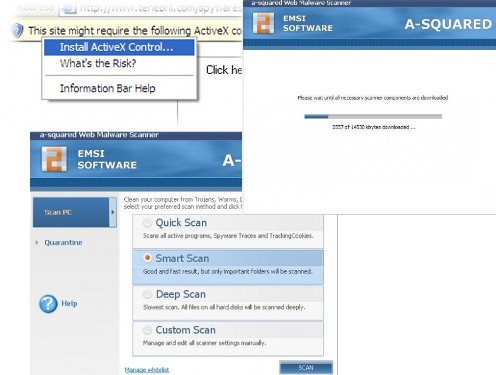Open Help via the blue question mark icon
496x375 pixels.
48,304
